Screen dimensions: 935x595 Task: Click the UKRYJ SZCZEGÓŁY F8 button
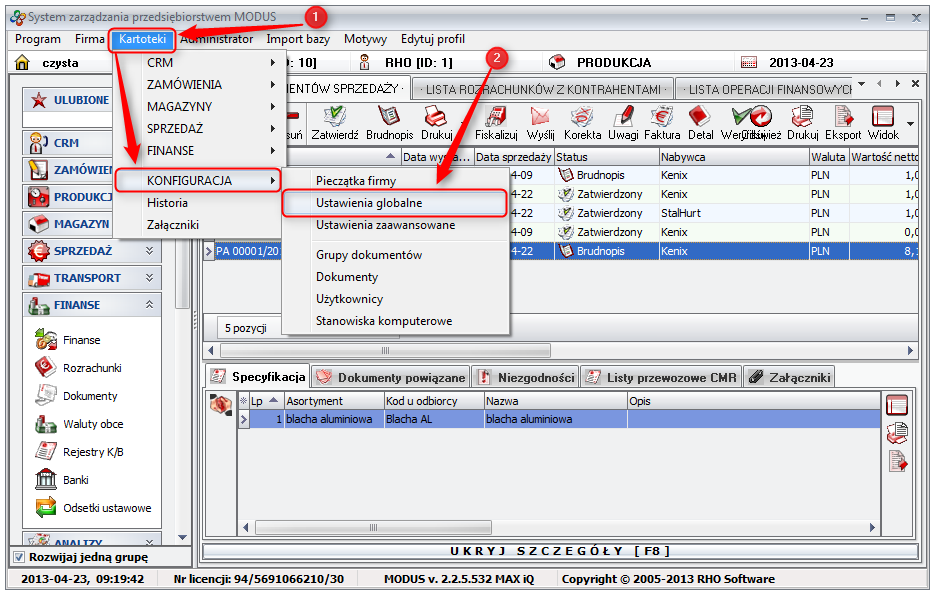559,551
